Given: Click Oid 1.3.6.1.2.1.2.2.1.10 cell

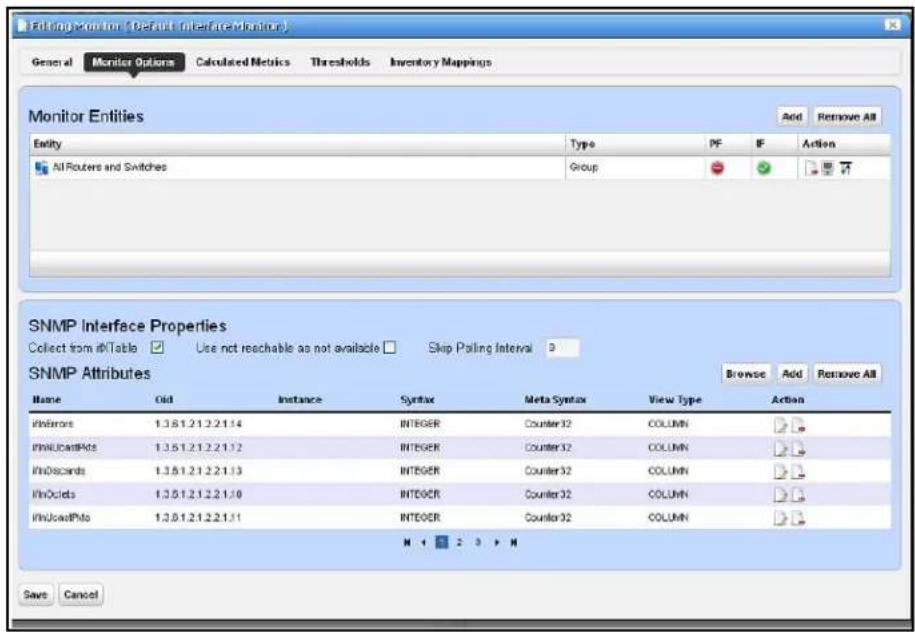Looking at the screenshot, I should (198, 495).
